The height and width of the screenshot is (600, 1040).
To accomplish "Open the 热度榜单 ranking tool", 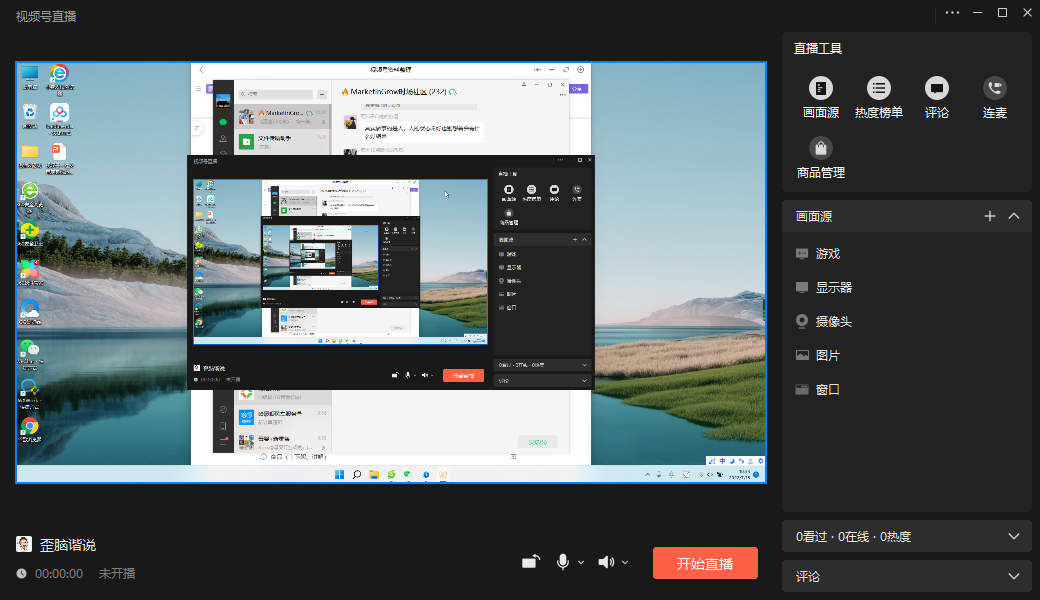I will point(878,88).
